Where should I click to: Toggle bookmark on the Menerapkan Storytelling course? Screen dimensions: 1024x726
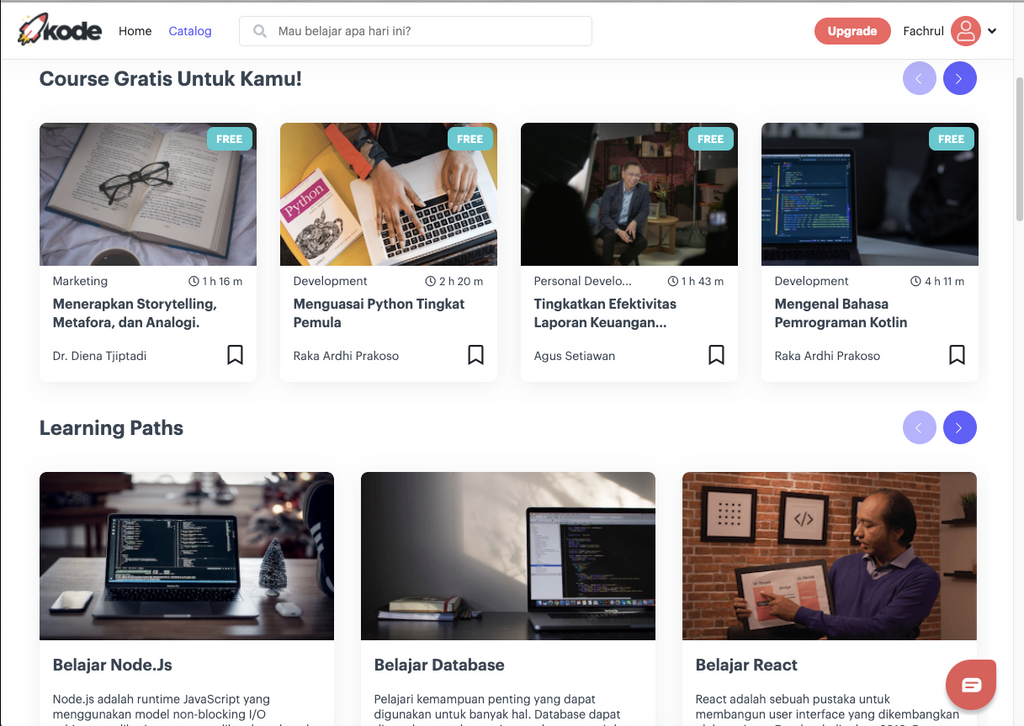tap(234, 354)
